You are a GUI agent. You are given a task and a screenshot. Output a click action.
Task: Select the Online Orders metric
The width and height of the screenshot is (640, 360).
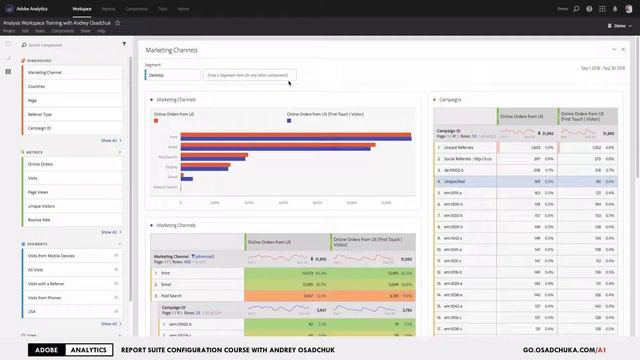pyautogui.click(x=72, y=164)
